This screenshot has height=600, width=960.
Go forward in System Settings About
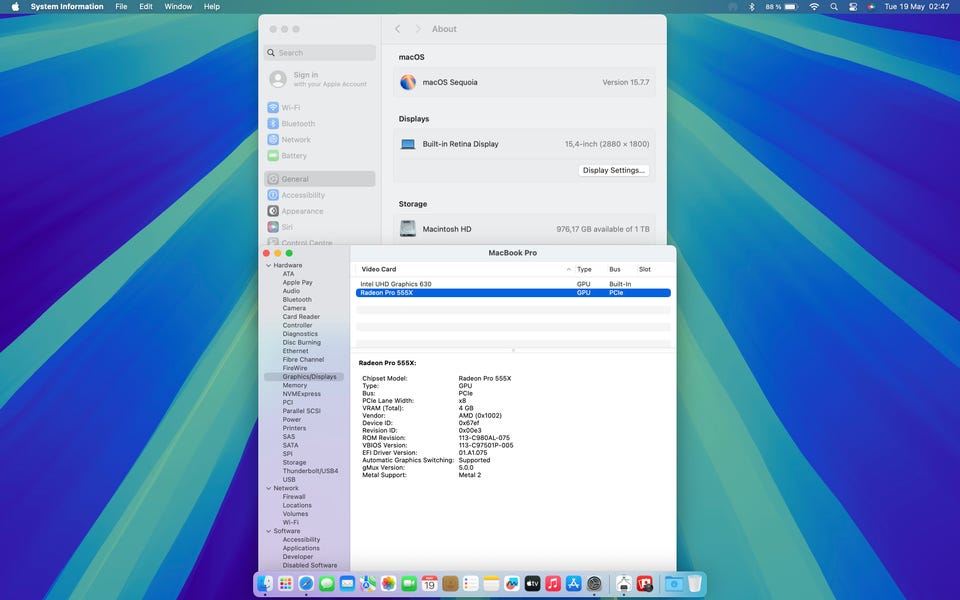[x=418, y=29]
